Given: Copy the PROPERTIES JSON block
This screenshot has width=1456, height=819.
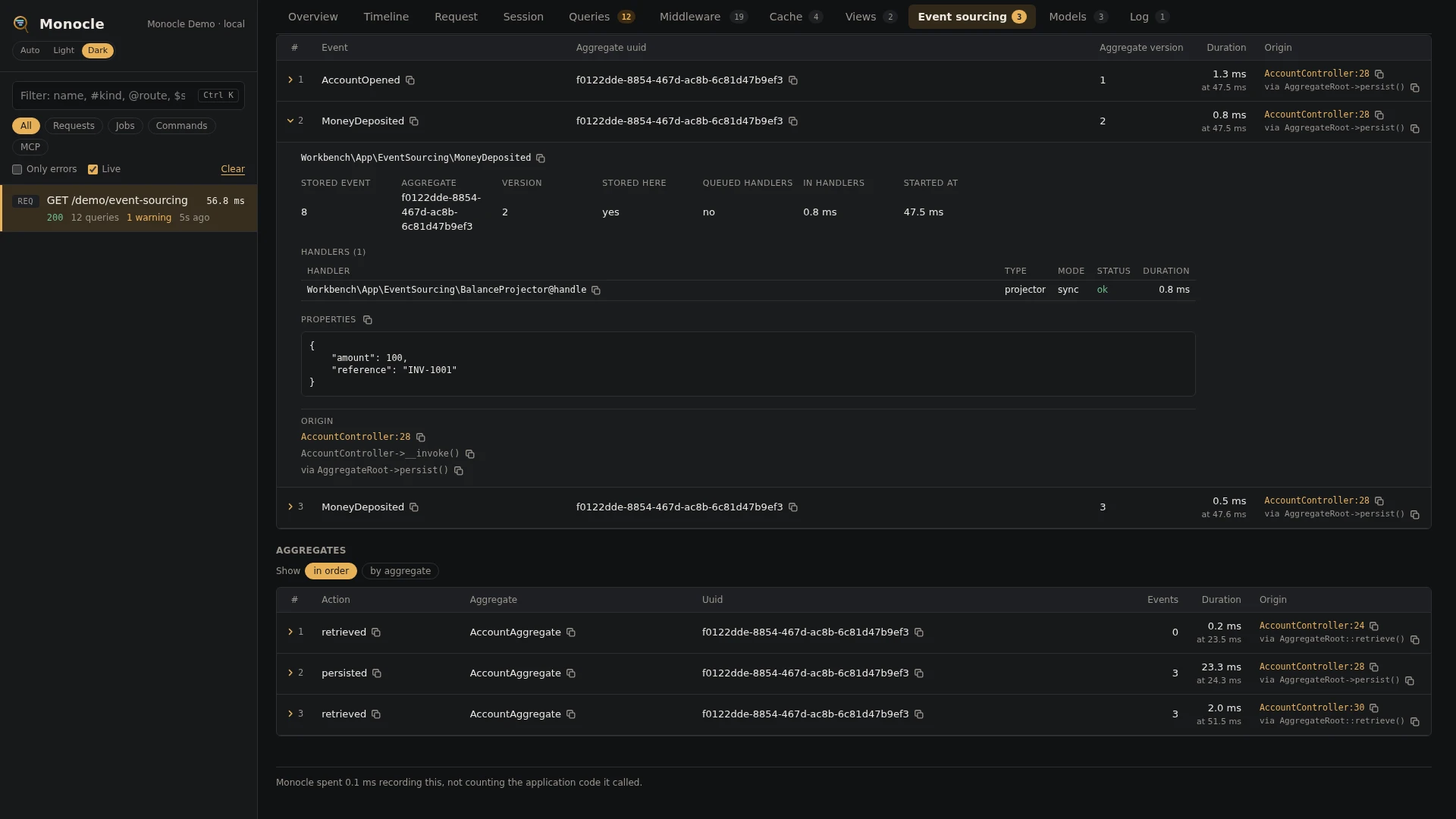Looking at the screenshot, I should click(x=368, y=320).
